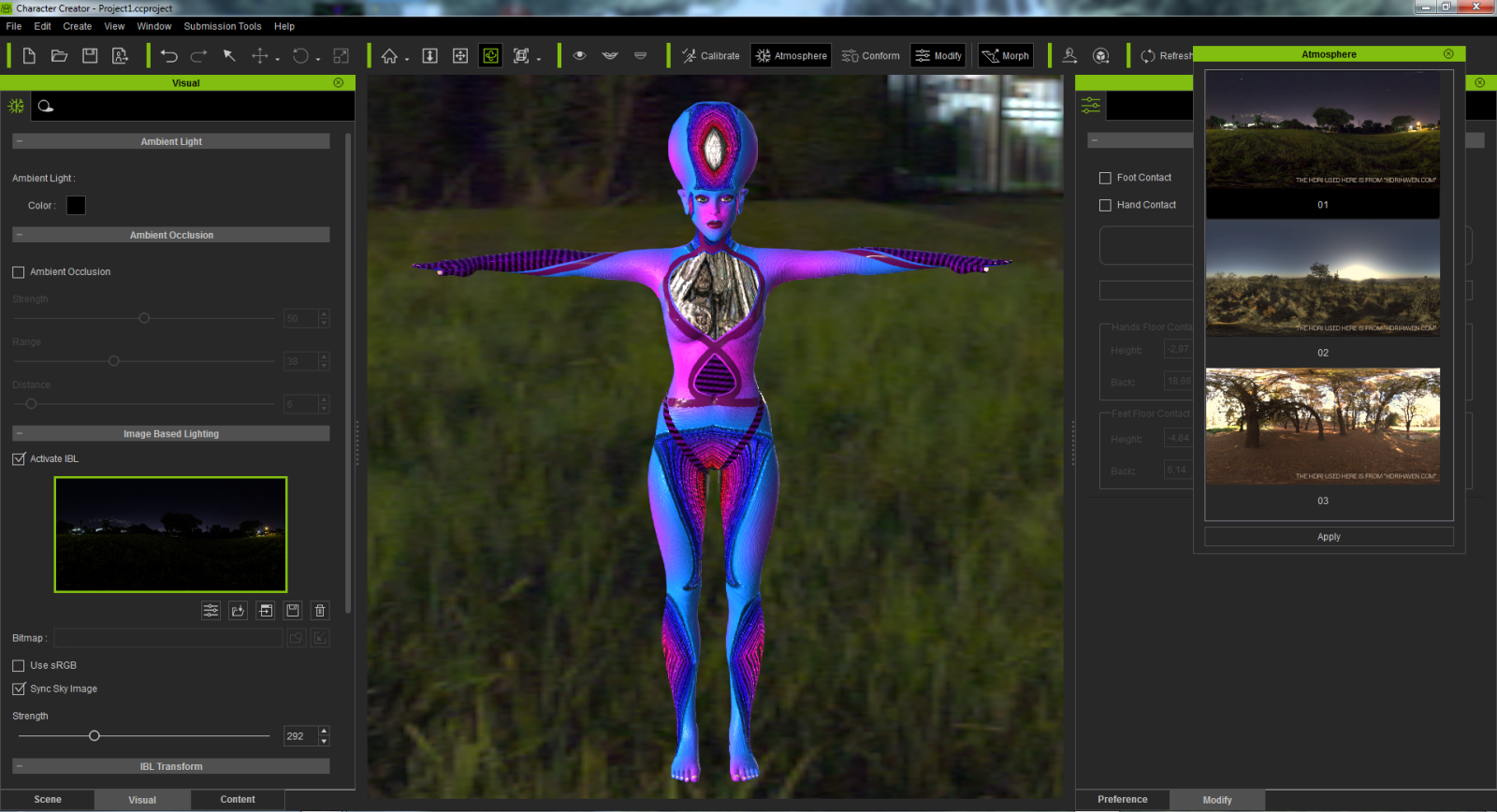Click the eye toolbar icon
The width and height of the screenshot is (1497, 812).
[x=580, y=55]
